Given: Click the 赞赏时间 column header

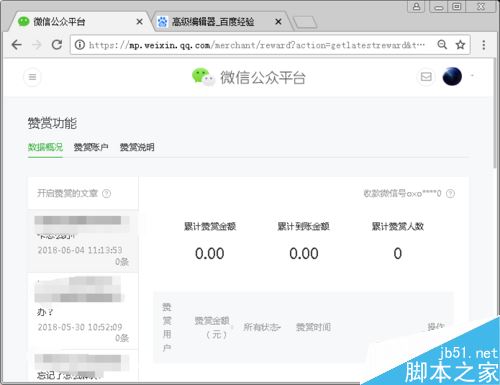Looking at the screenshot, I should (313, 327).
